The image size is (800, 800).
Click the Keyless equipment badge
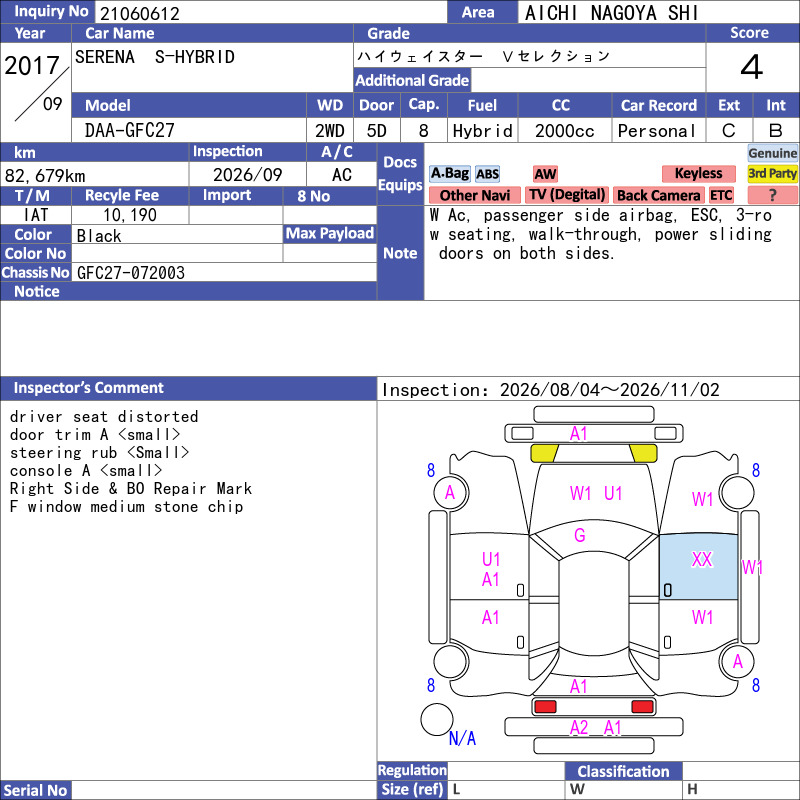(x=698, y=174)
